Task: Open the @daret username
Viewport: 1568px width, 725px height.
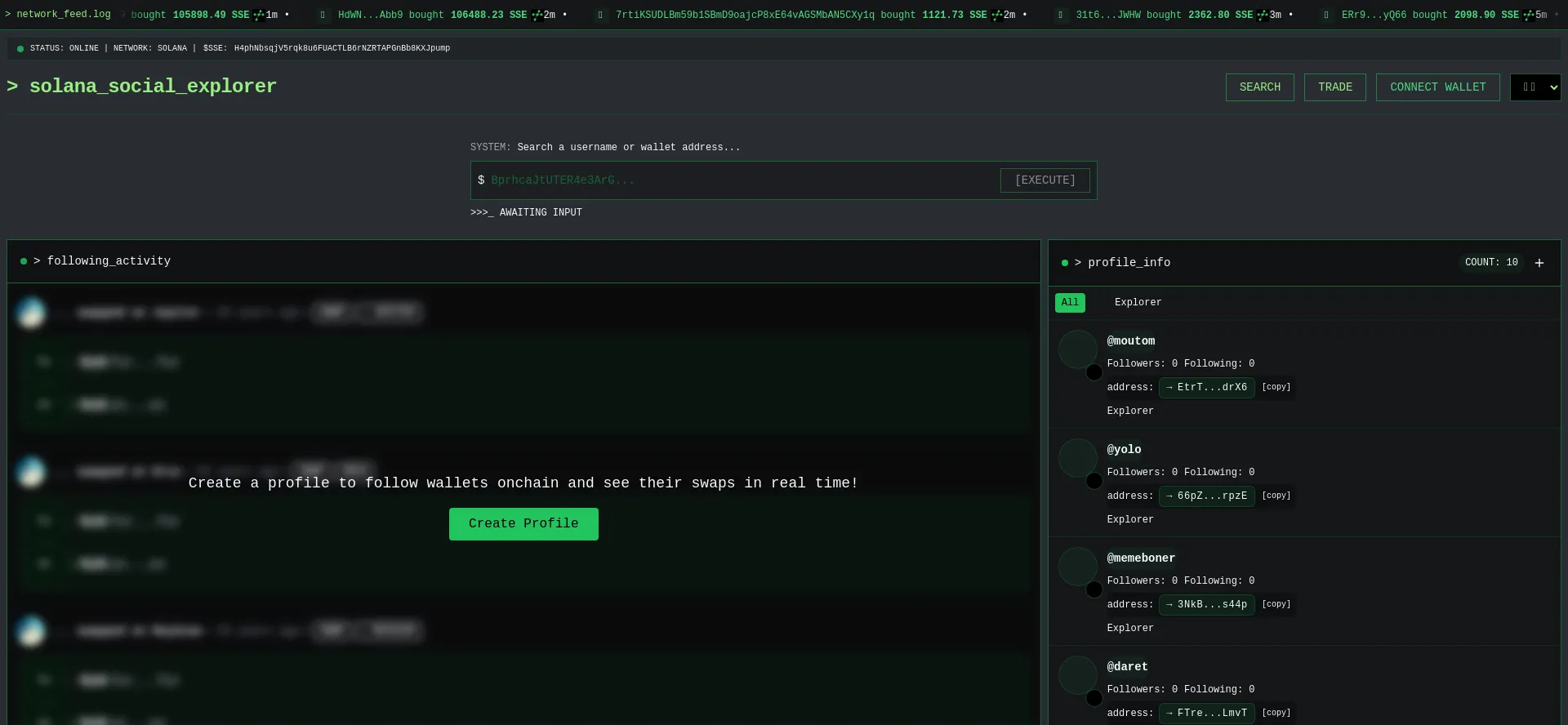Action: 1128,667
